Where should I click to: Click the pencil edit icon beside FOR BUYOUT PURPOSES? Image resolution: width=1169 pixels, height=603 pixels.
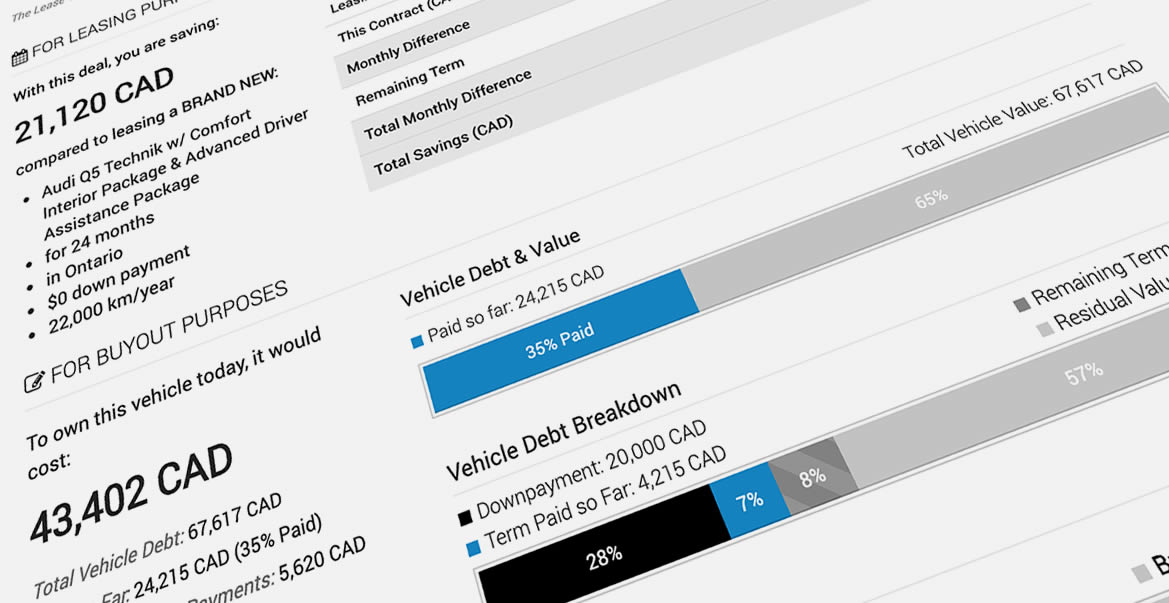point(34,380)
